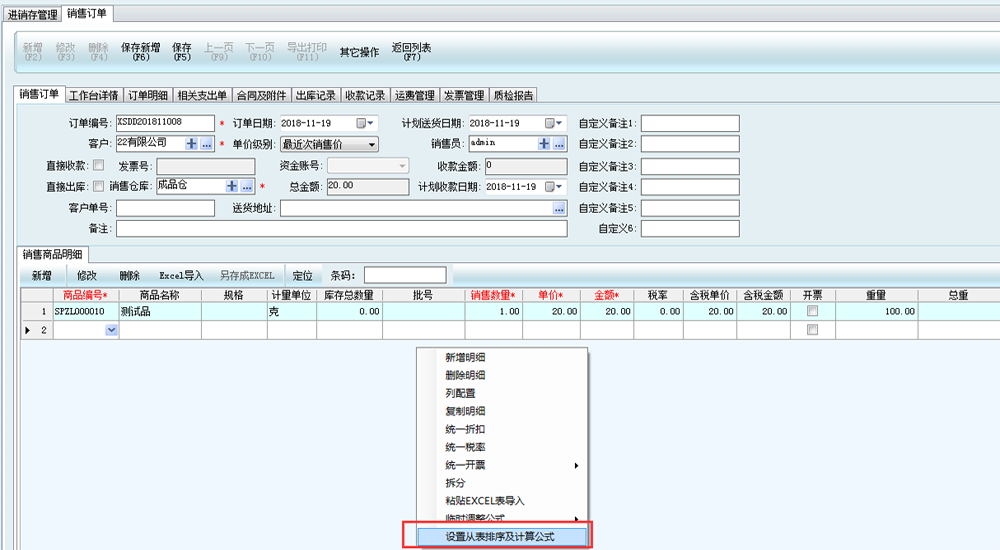Select 统一折扣 from the context menu
This screenshot has height=550, width=1000.
[x=465, y=429]
